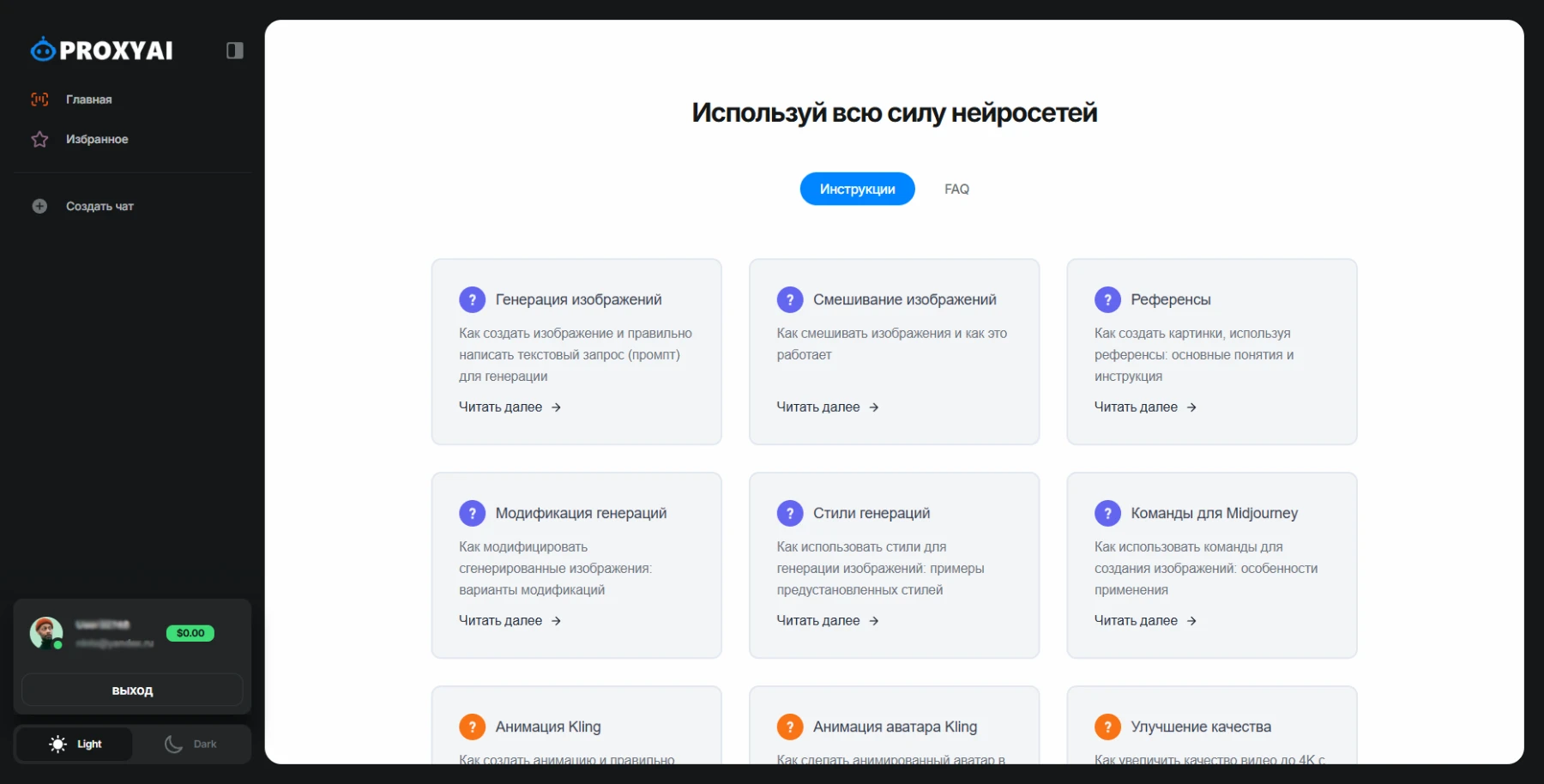Enable Light theme mode
The height and width of the screenshot is (784, 1544).
(x=75, y=744)
